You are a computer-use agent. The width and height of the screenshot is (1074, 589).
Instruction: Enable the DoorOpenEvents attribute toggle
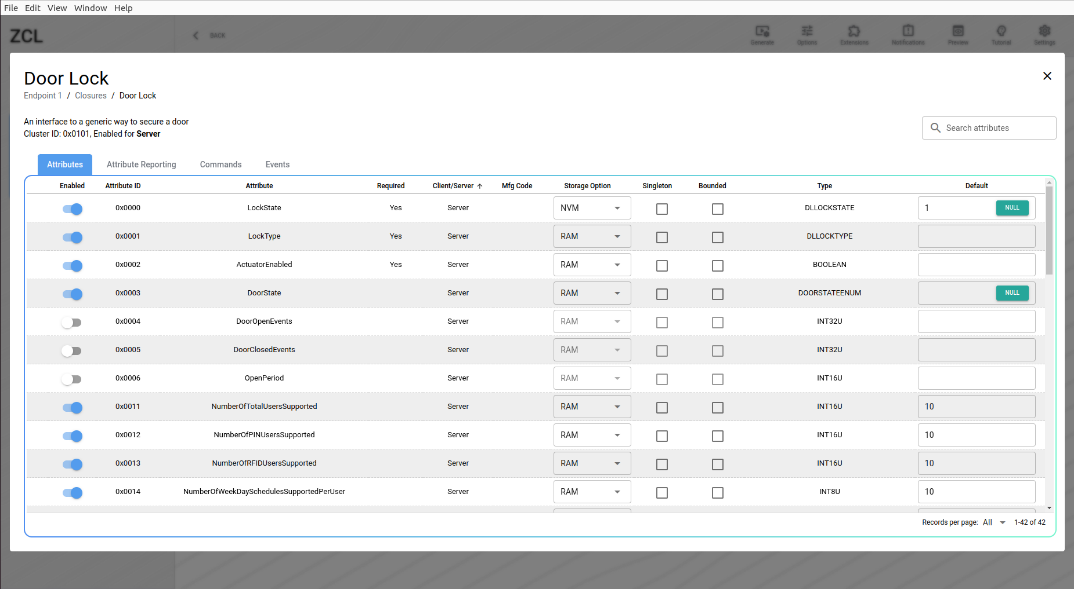pyautogui.click(x=71, y=322)
